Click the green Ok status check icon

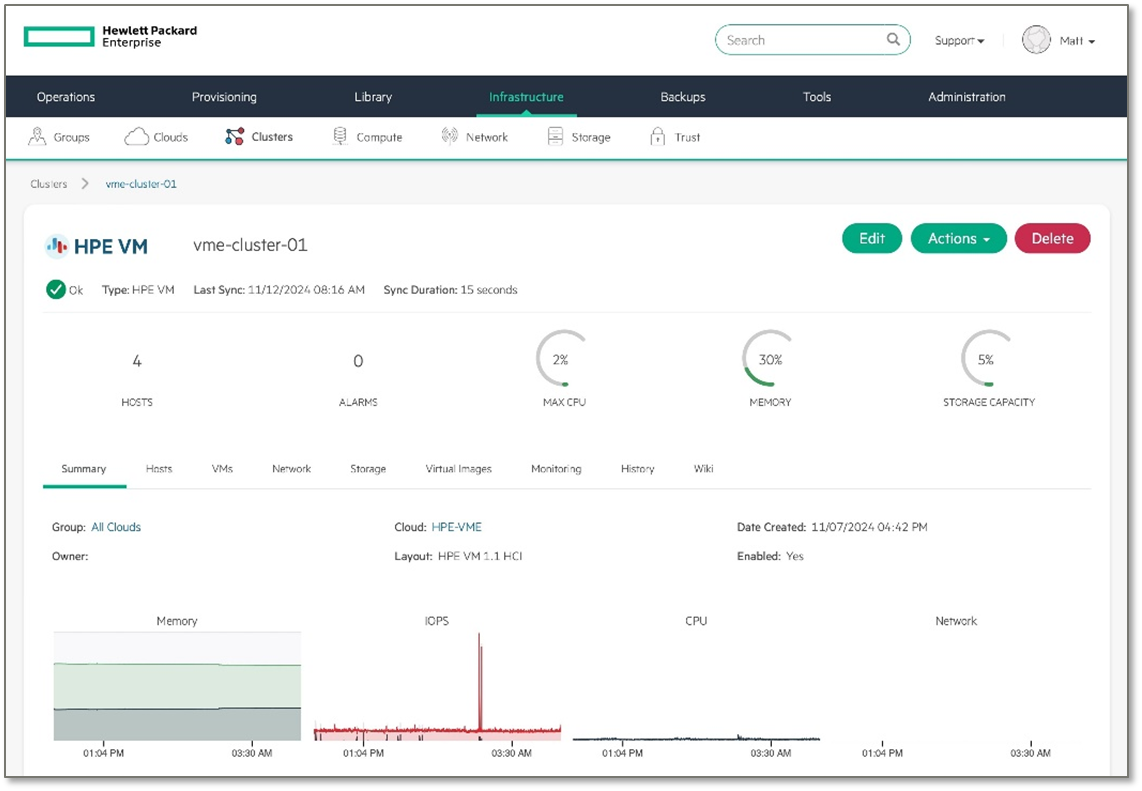(x=57, y=290)
